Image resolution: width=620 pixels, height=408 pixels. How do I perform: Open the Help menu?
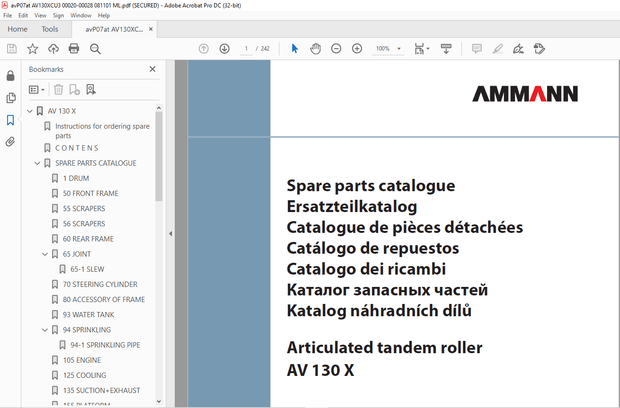(104, 15)
